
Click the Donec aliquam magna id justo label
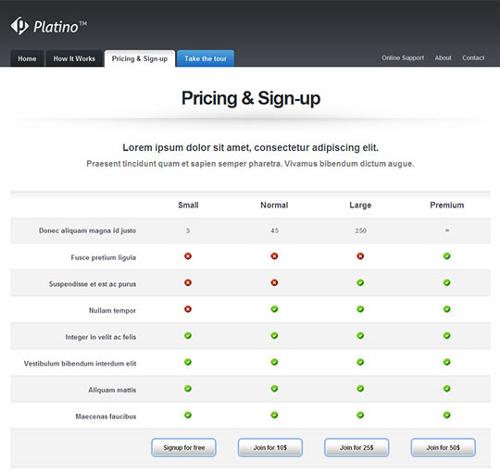click(x=87, y=231)
